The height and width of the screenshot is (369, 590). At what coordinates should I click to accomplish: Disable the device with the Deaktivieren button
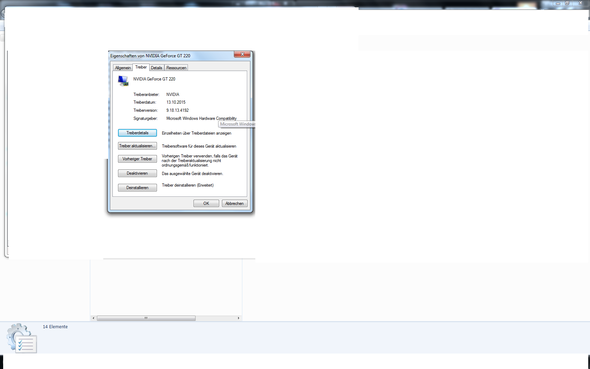pos(137,173)
